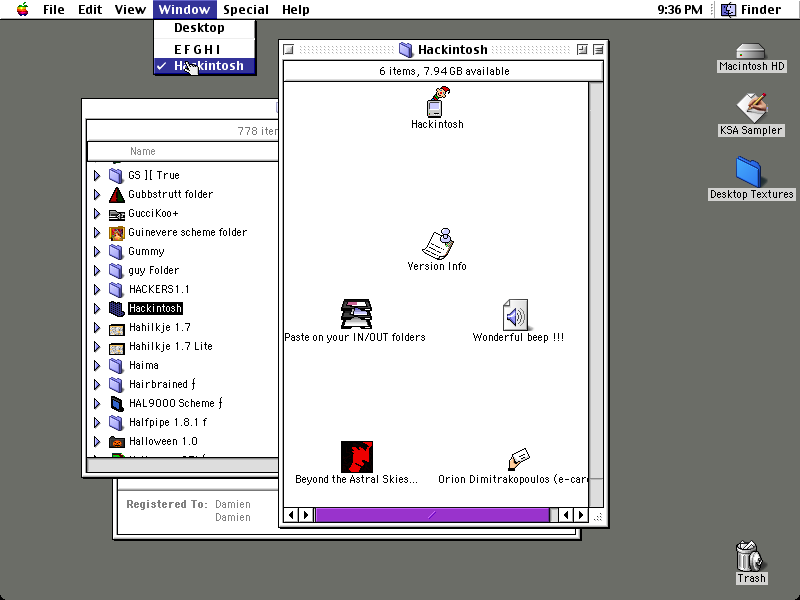Open the Special menu
The height and width of the screenshot is (600, 800).
(246, 10)
